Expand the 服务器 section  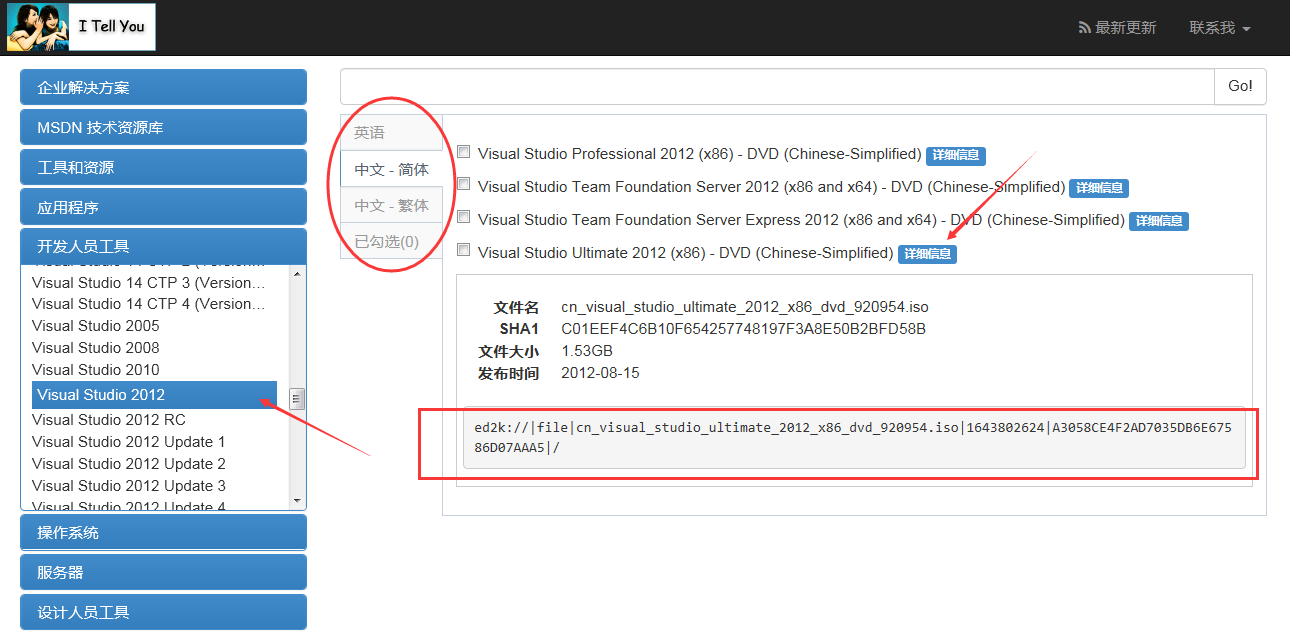pyautogui.click(x=163, y=572)
